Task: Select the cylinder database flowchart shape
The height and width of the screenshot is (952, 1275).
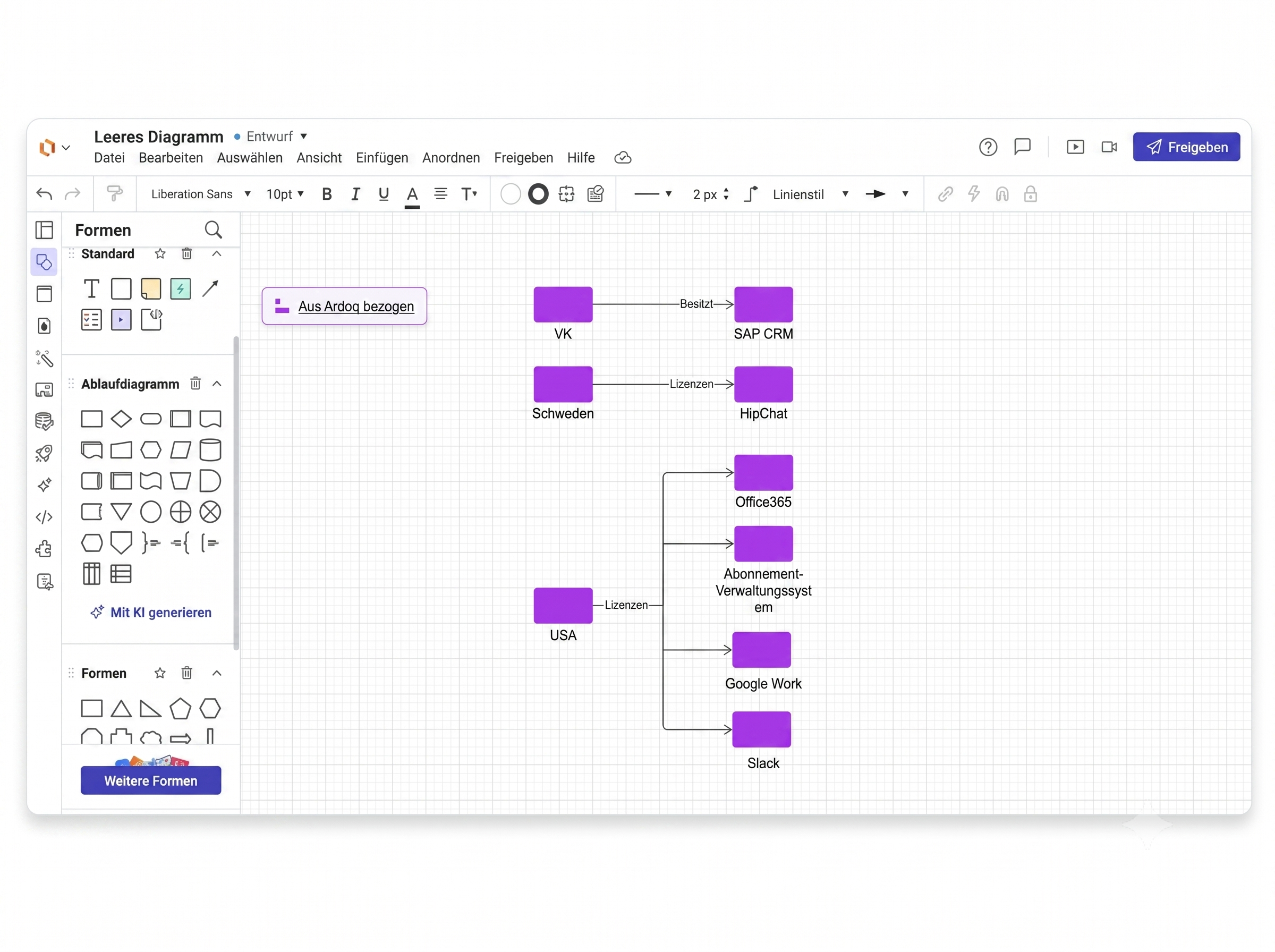Action: coord(210,450)
